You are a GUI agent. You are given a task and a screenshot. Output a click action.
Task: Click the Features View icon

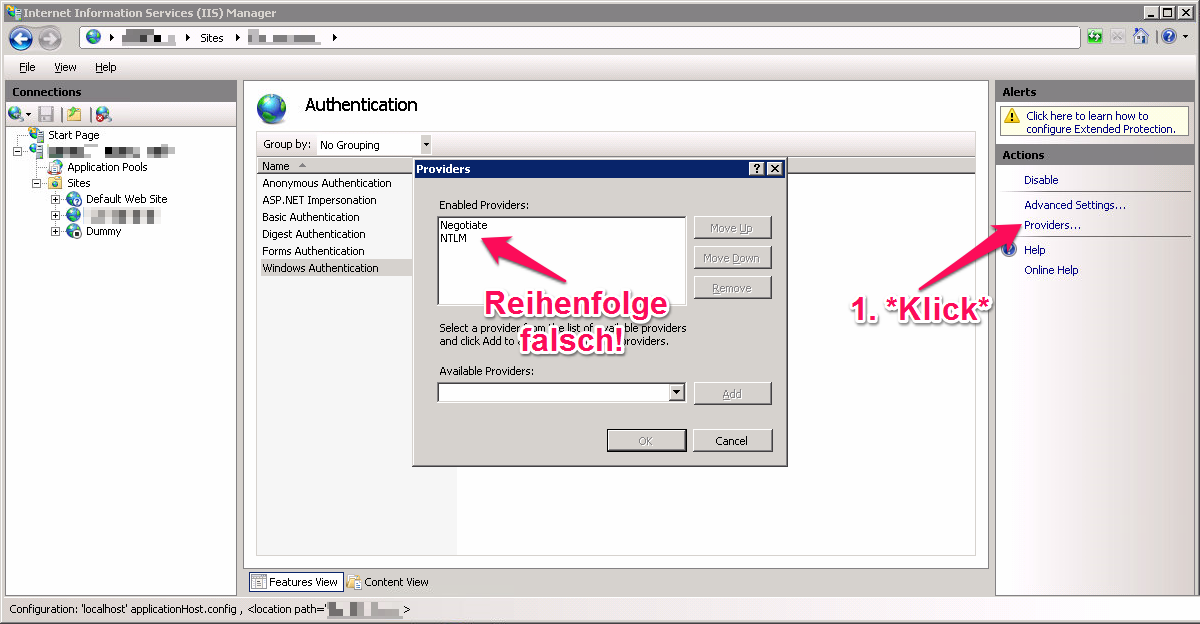coord(259,582)
